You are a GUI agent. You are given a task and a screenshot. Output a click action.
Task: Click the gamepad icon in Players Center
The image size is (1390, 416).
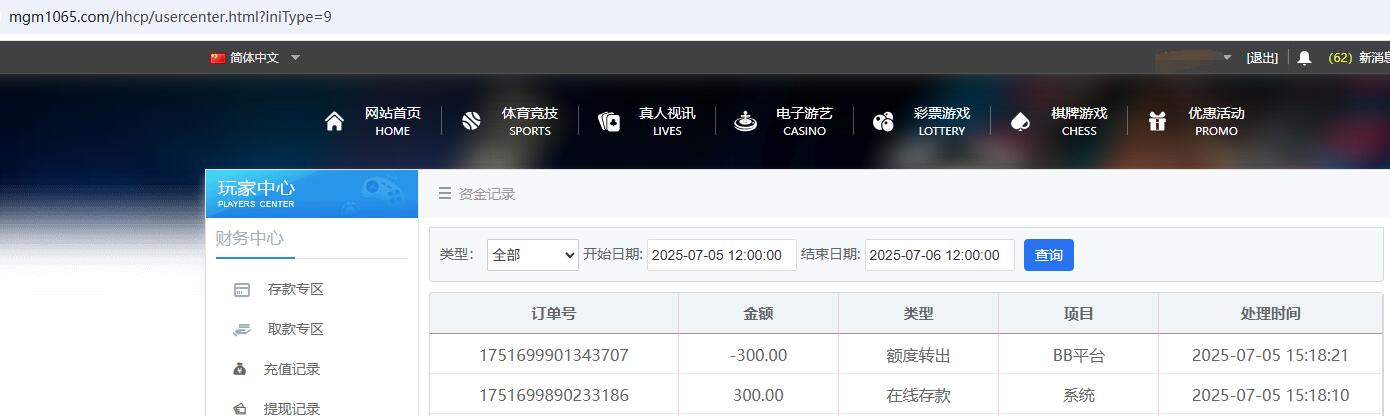(x=381, y=189)
